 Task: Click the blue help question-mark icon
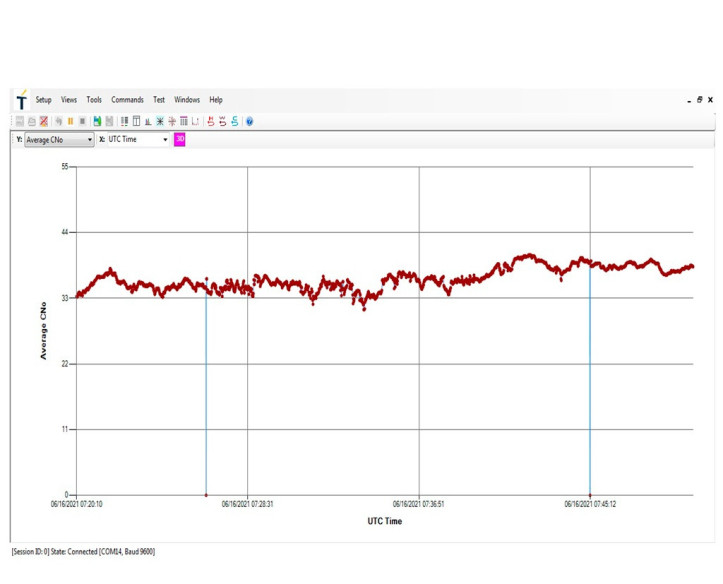(x=249, y=121)
